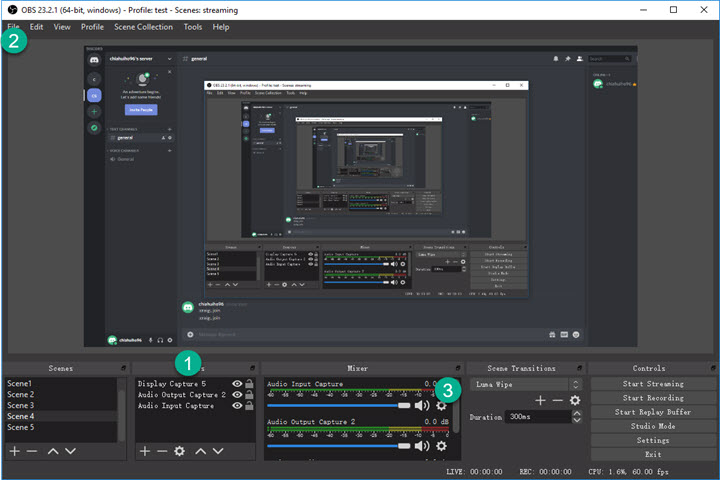Remove selected scene with minus icon
This screenshot has width=720, height=480.
point(31,452)
